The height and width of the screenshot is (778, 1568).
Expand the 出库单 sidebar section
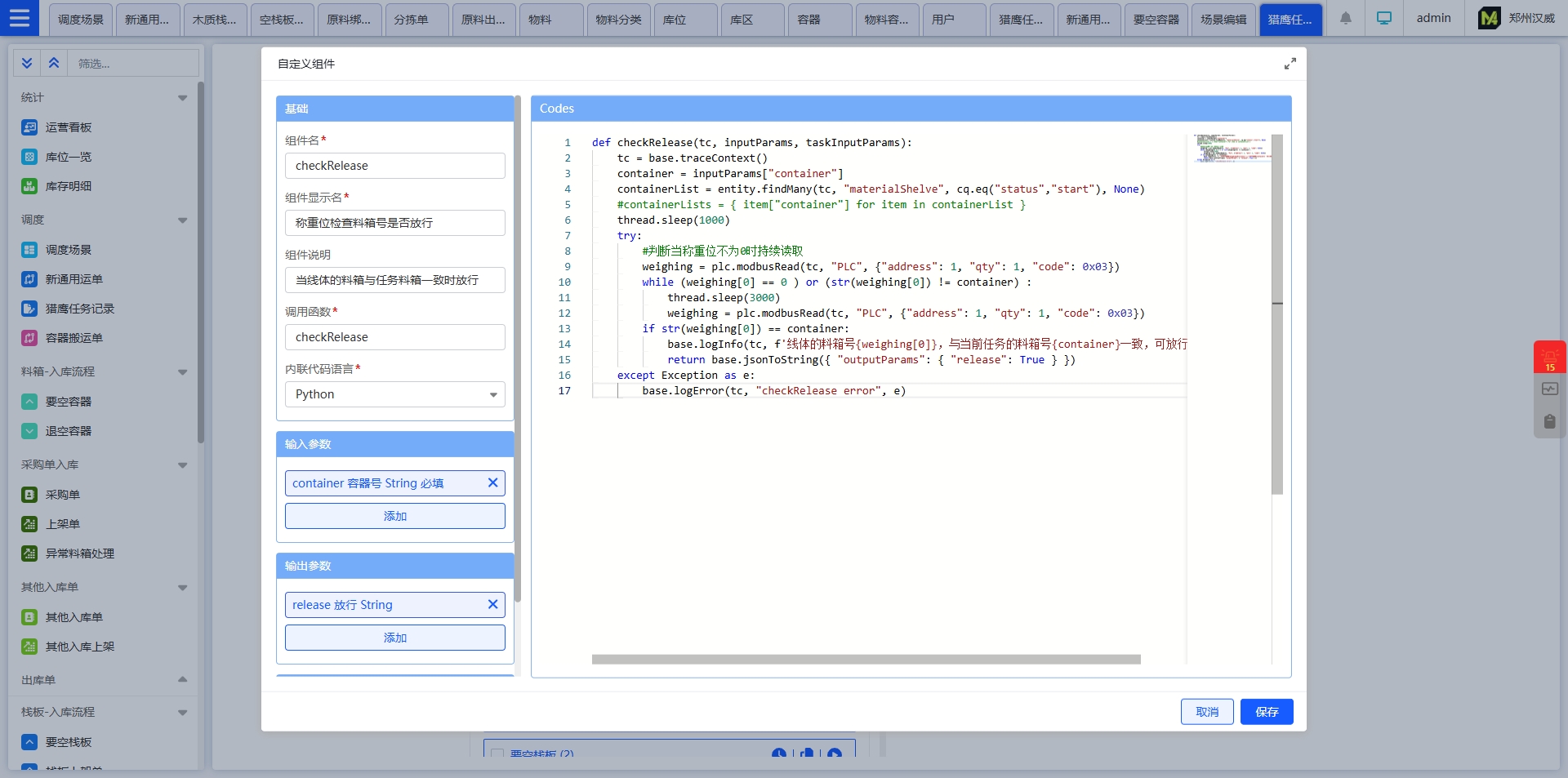pyautogui.click(x=182, y=680)
